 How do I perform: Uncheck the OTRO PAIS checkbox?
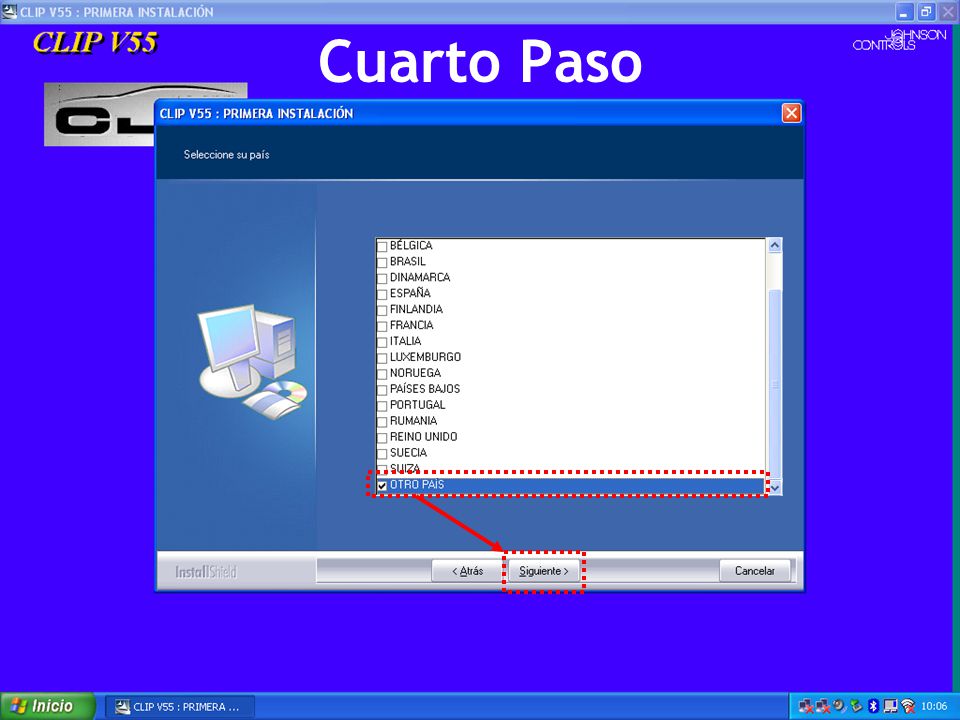pyautogui.click(x=382, y=486)
